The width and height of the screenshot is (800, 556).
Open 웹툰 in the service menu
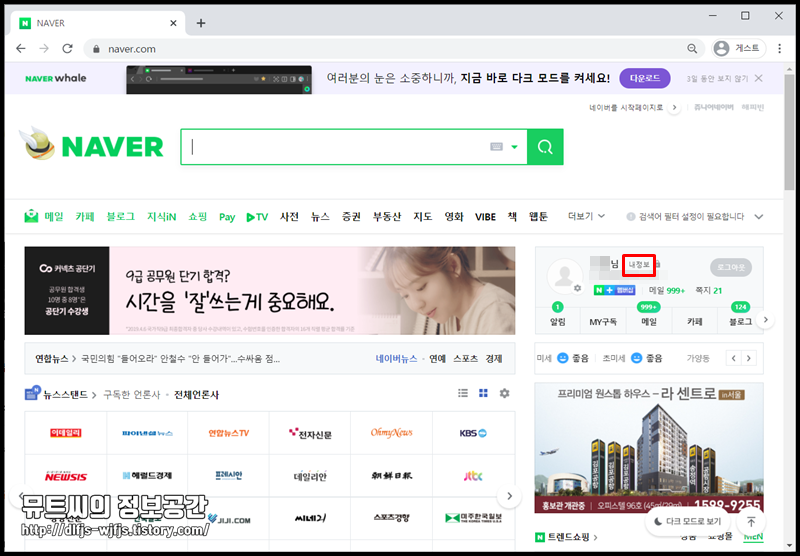pyautogui.click(x=538, y=217)
